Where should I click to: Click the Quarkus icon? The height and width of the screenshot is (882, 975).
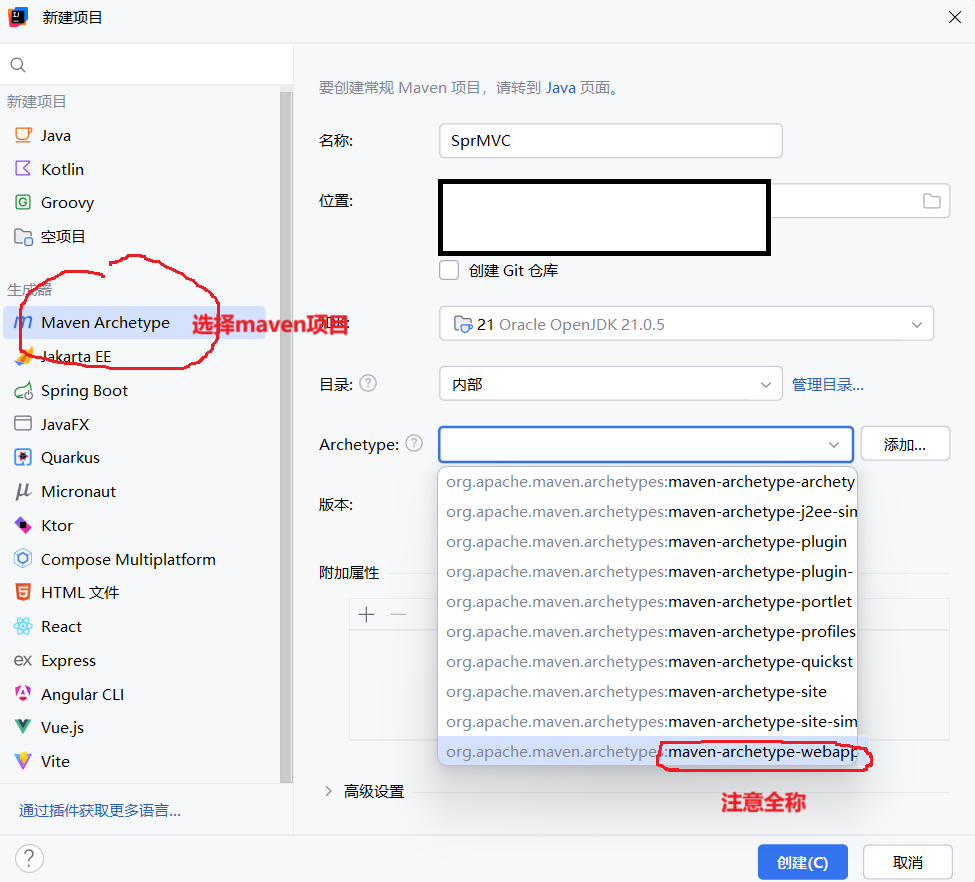(x=23, y=457)
